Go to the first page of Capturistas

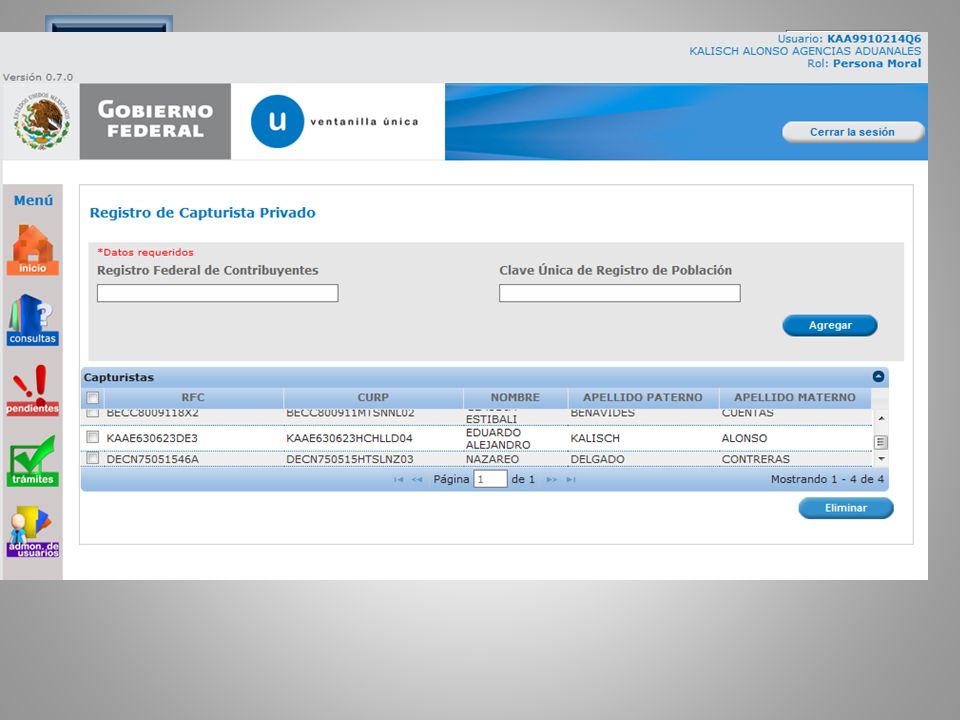(x=399, y=479)
